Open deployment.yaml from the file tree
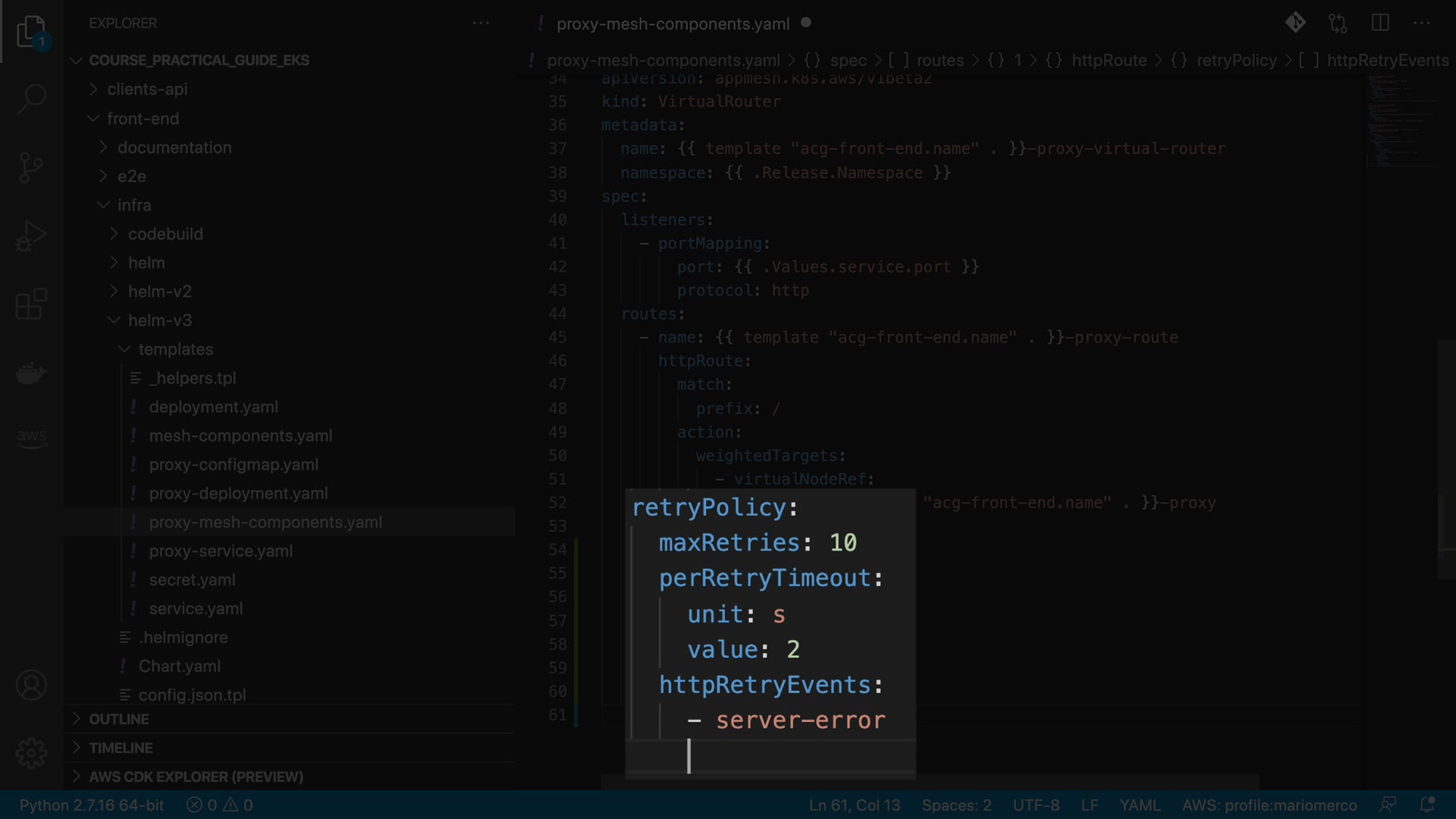The height and width of the screenshot is (819, 1456). coord(213,407)
